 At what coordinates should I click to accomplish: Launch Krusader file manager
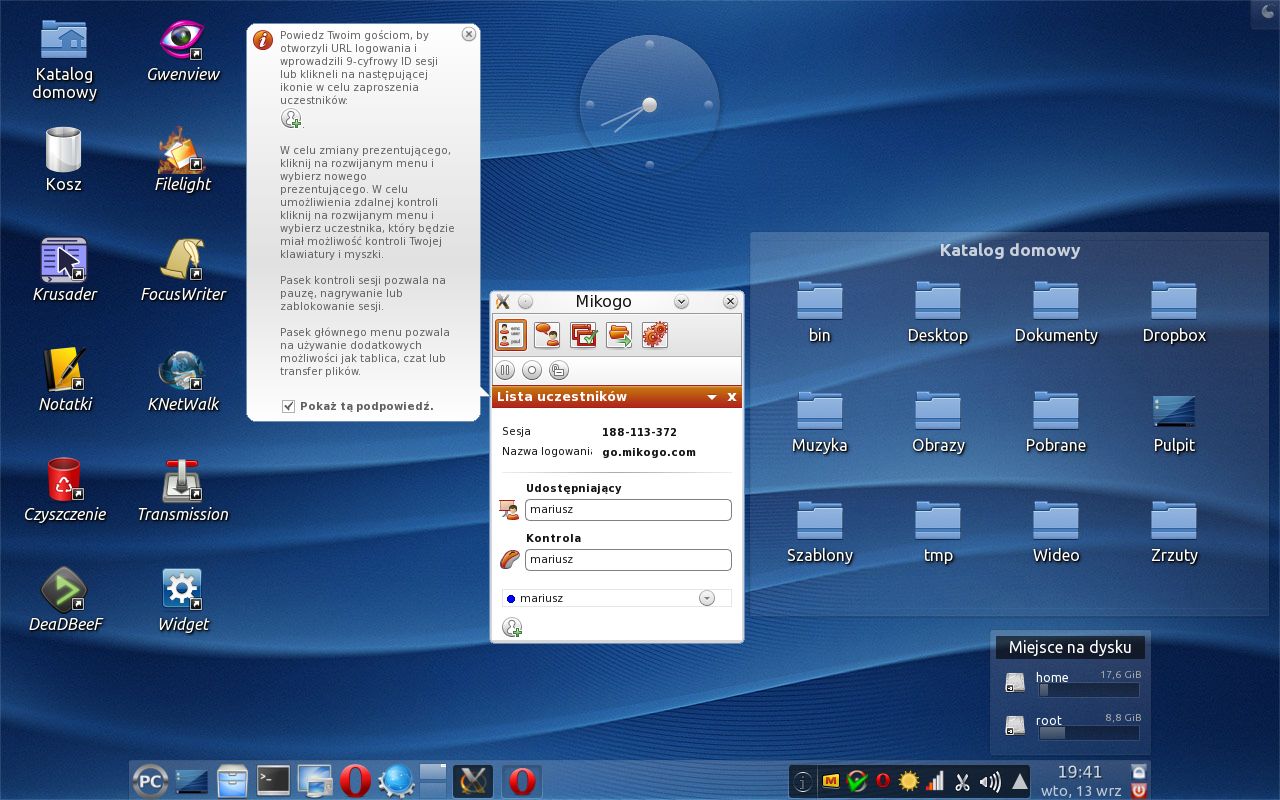coord(64,270)
